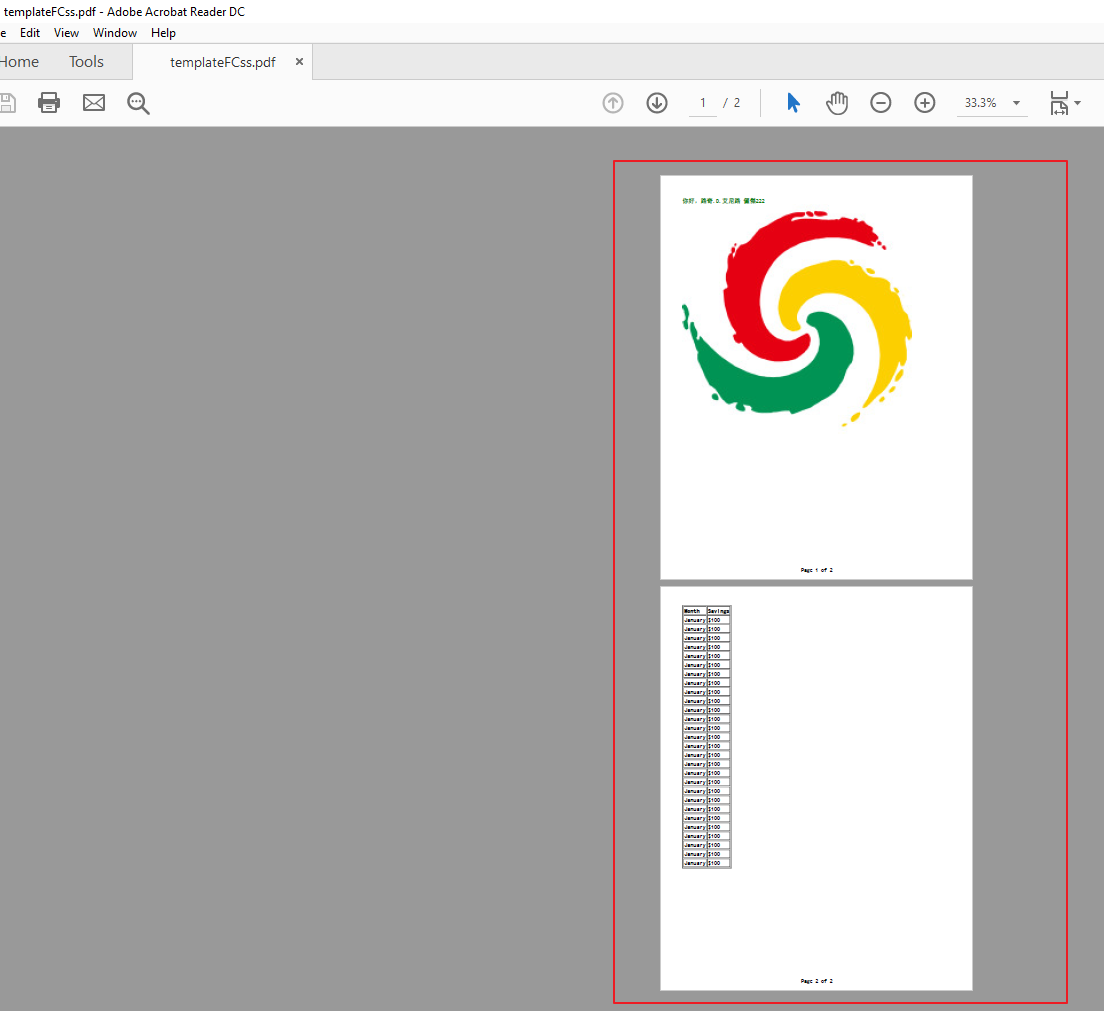Click the Next Page down arrow
The image size is (1104, 1011).
(x=656, y=102)
